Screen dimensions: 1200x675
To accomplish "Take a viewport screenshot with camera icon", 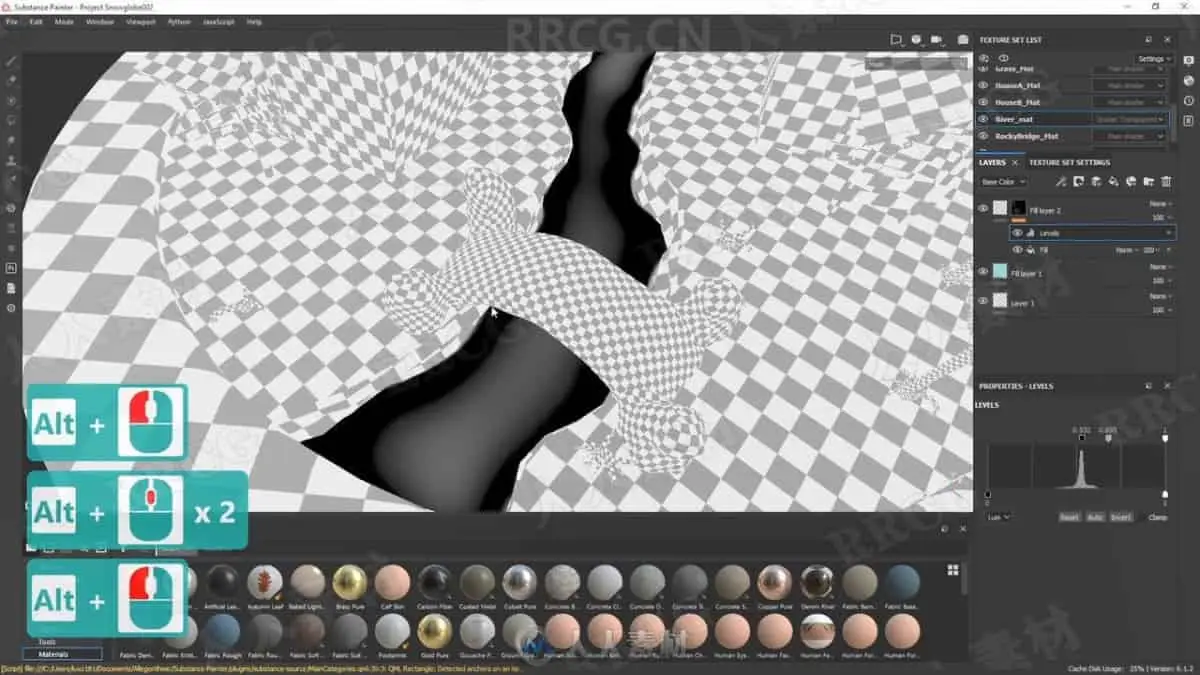I will click(963, 40).
